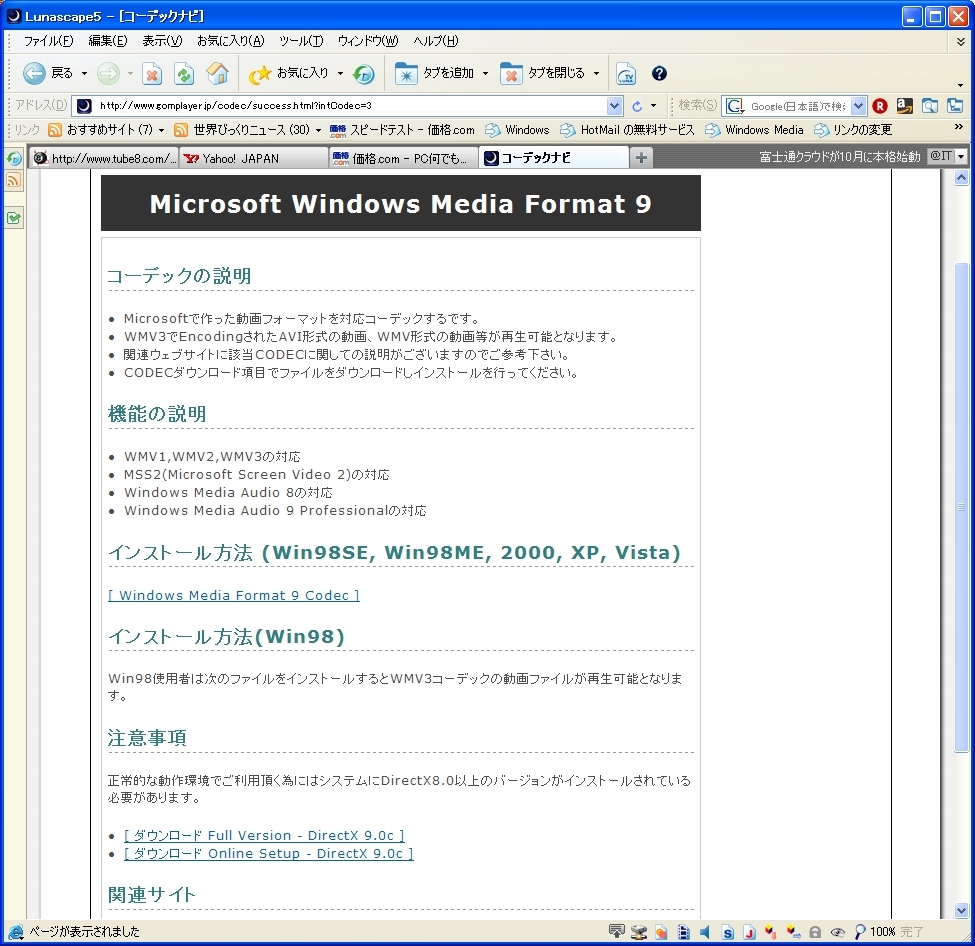This screenshot has width=975, height=946.
Task: Open the 編集(E) menu
Action: point(108,41)
